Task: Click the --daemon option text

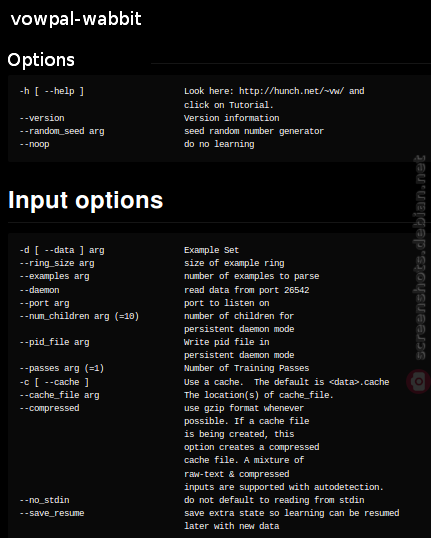Action: [x=39, y=290]
